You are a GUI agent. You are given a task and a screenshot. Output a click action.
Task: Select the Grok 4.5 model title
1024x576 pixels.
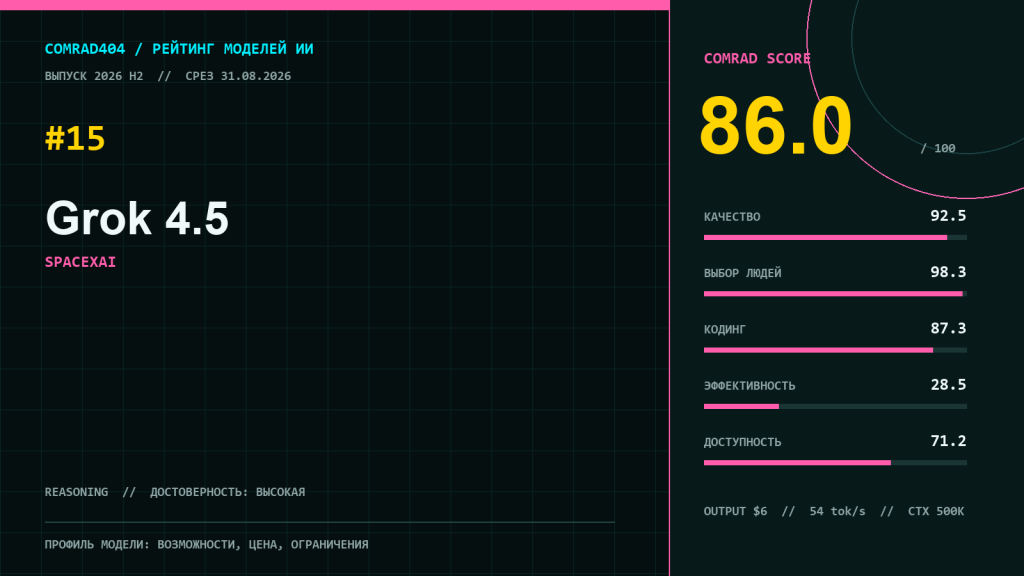point(137,218)
